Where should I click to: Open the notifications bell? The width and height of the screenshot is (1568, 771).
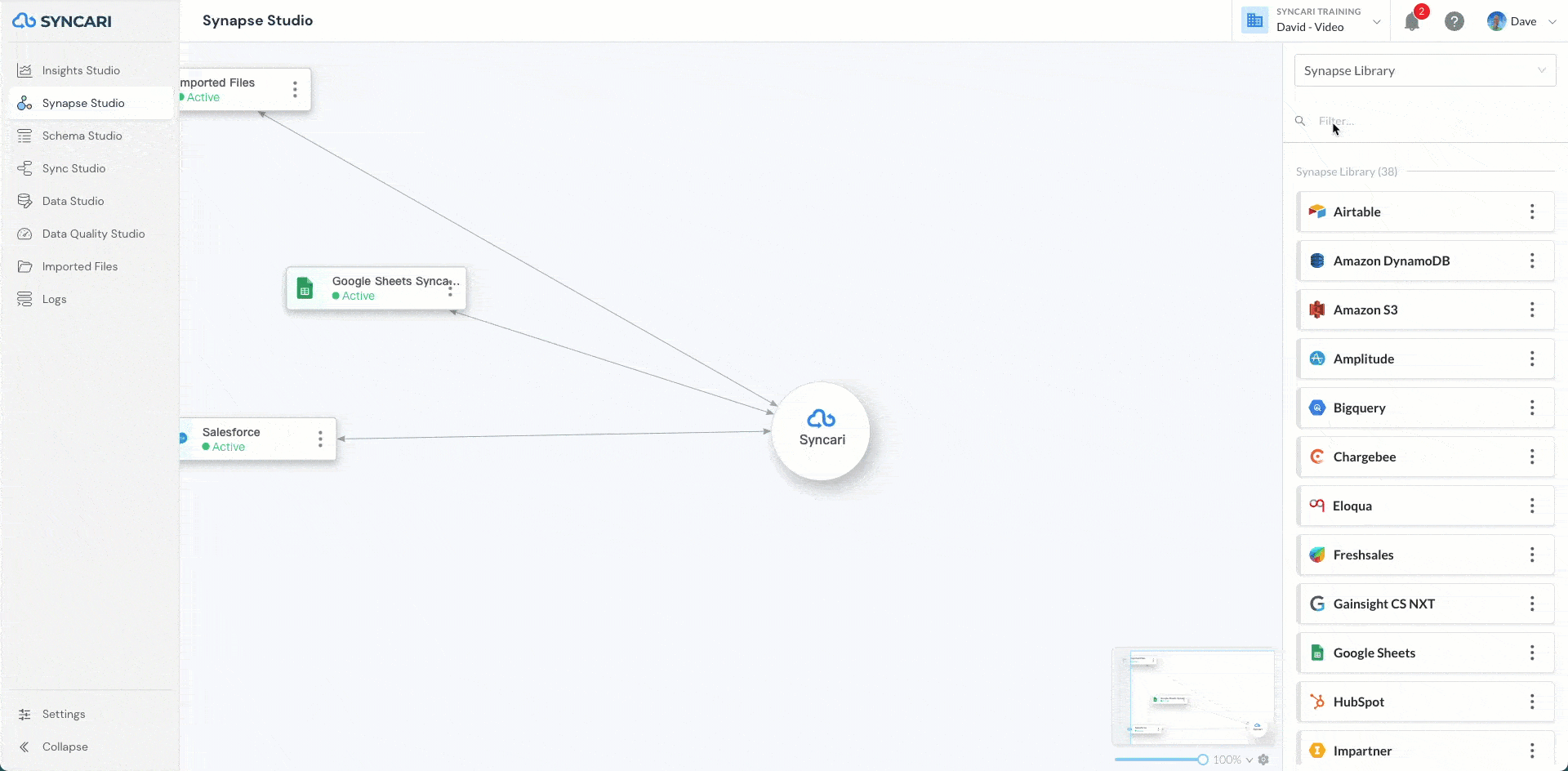click(1412, 22)
